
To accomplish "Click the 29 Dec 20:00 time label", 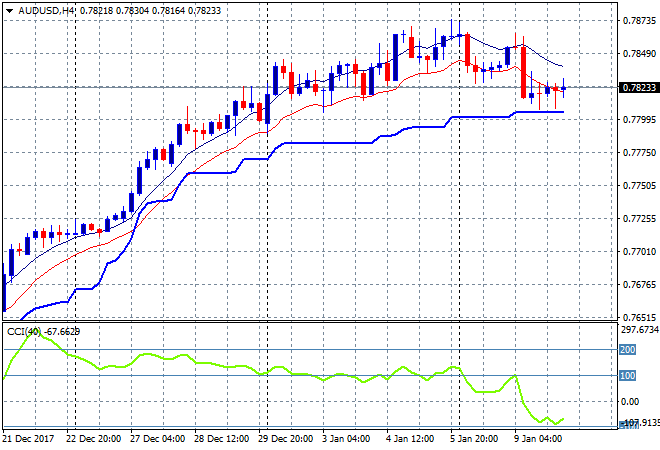I will (x=285, y=439).
